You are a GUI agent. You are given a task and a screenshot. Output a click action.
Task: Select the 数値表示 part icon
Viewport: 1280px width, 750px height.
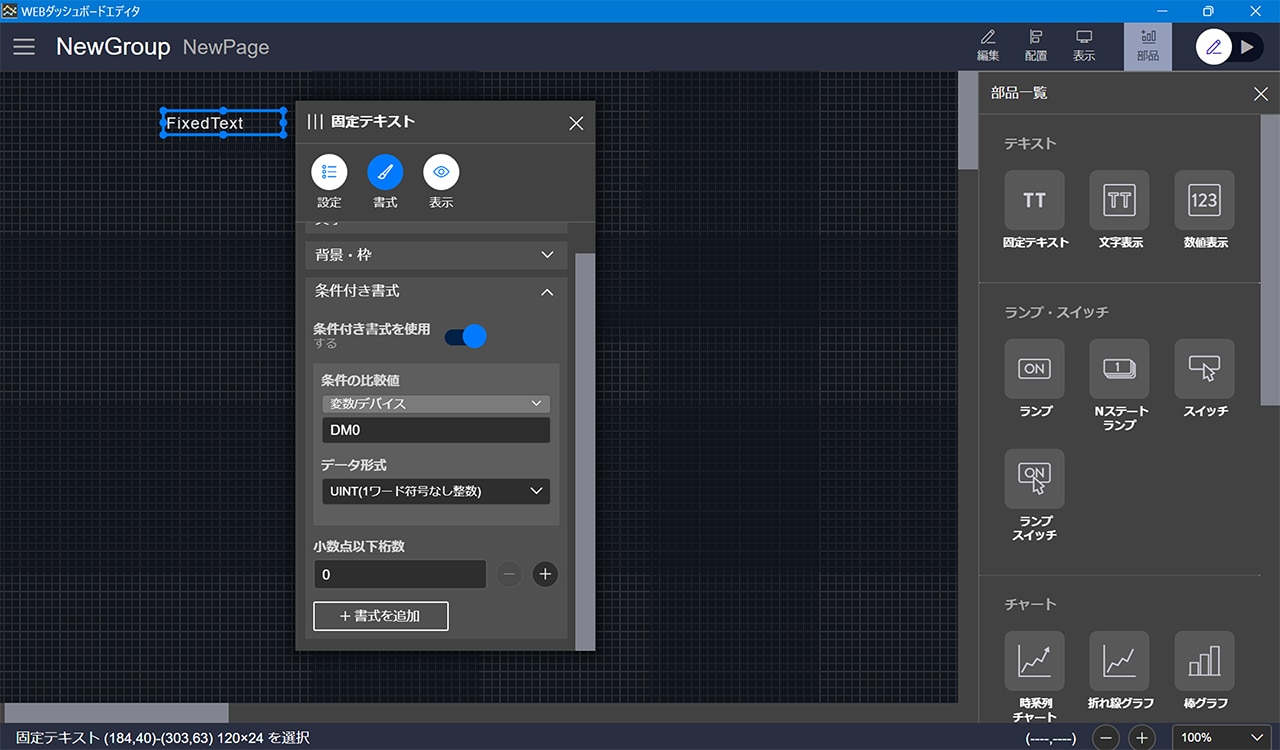pyautogui.click(x=1204, y=200)
